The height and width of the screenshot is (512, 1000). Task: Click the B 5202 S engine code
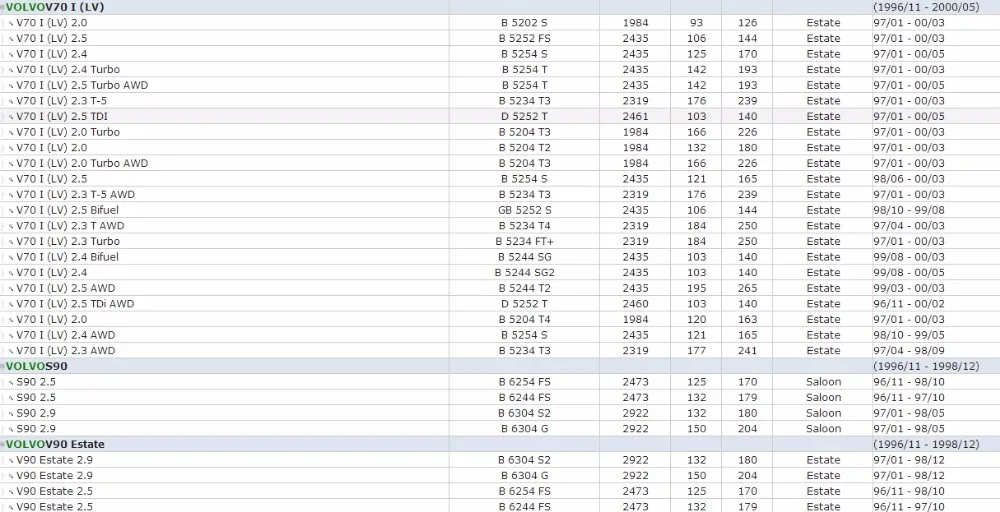[524, 23]
